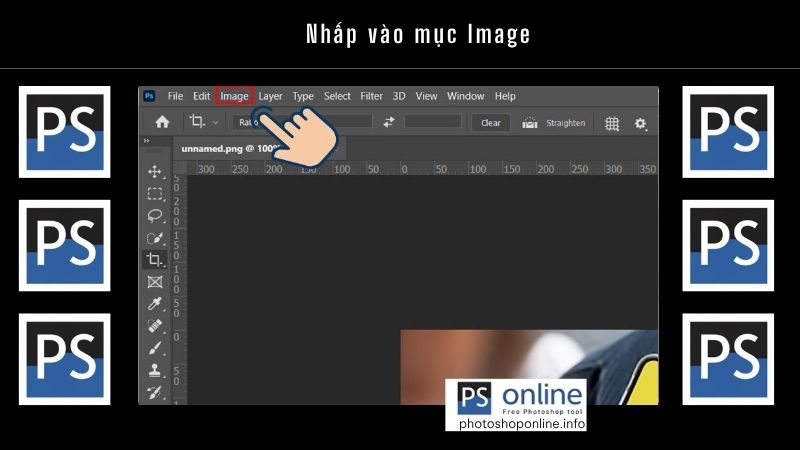Screen dimensions: 800x450
Task: Select the Frame tool
Action: pyautogui.click(x=155, y=282)
